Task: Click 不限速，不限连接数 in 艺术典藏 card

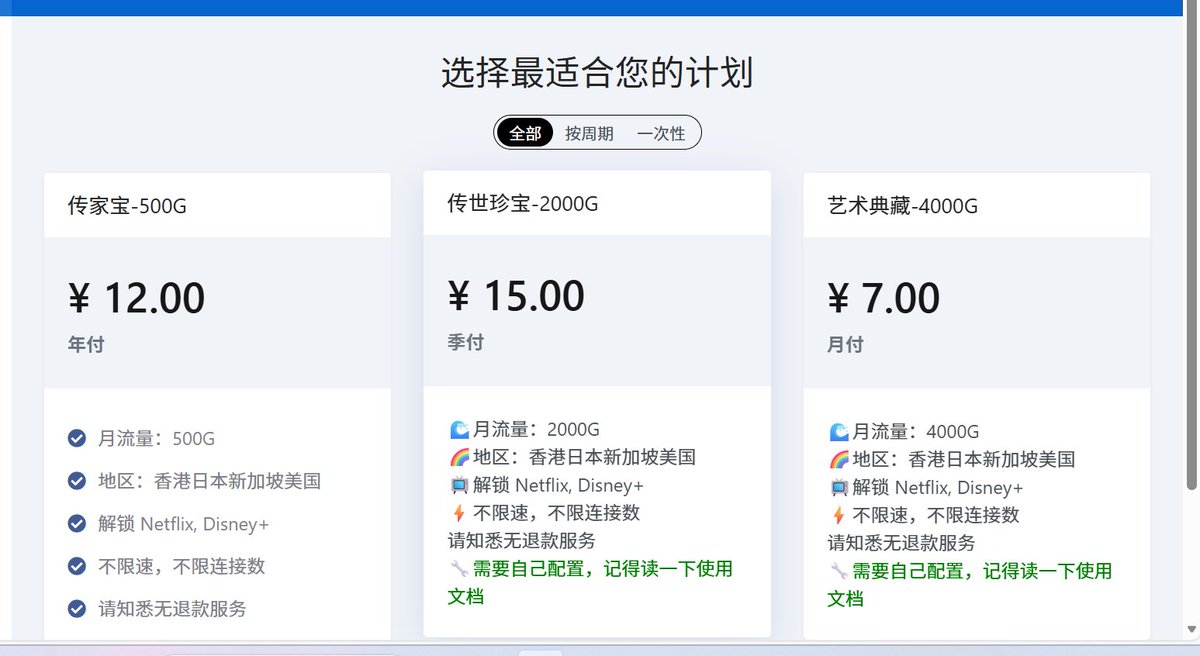Action: (936, 516)
